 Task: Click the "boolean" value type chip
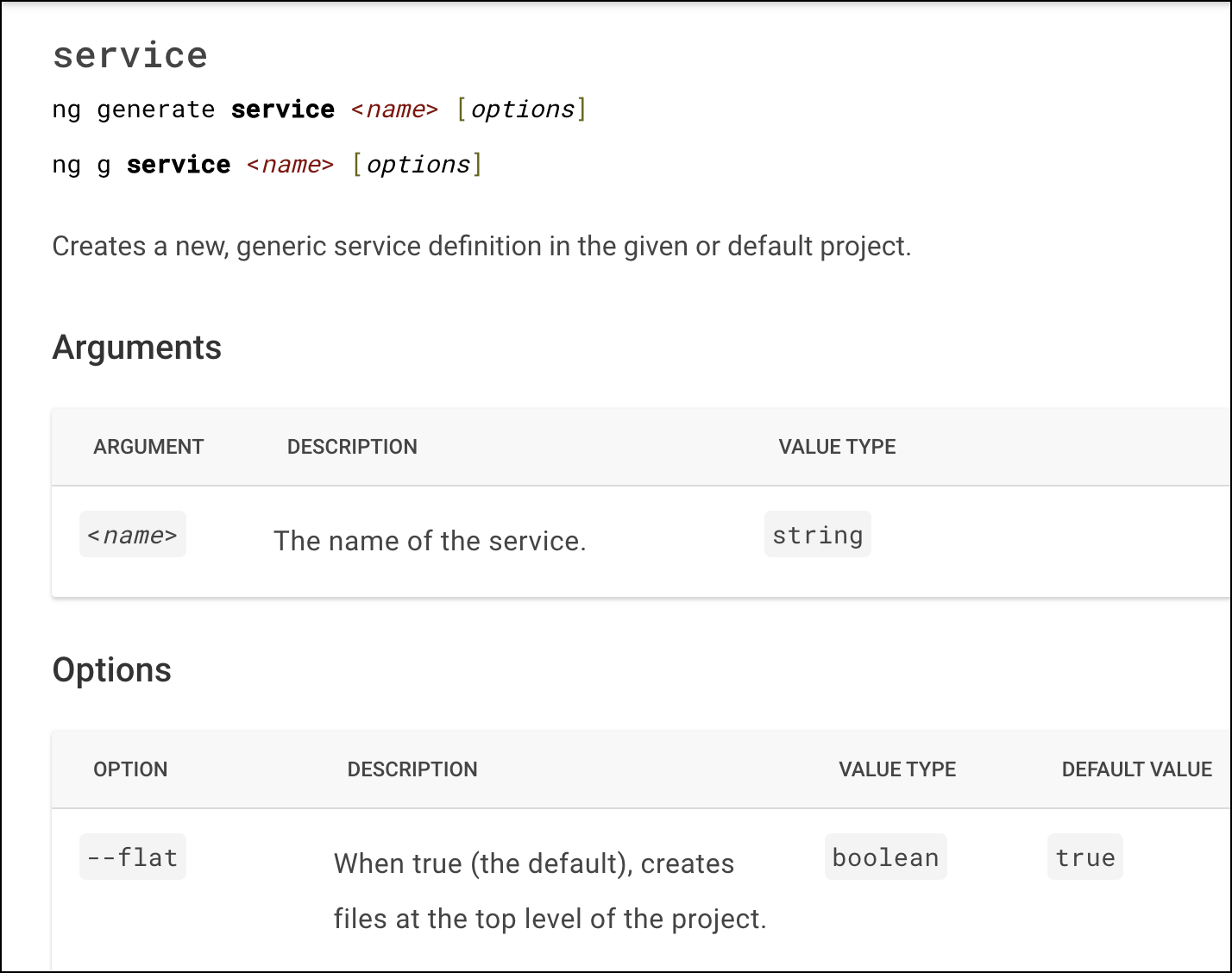point(885,858)
